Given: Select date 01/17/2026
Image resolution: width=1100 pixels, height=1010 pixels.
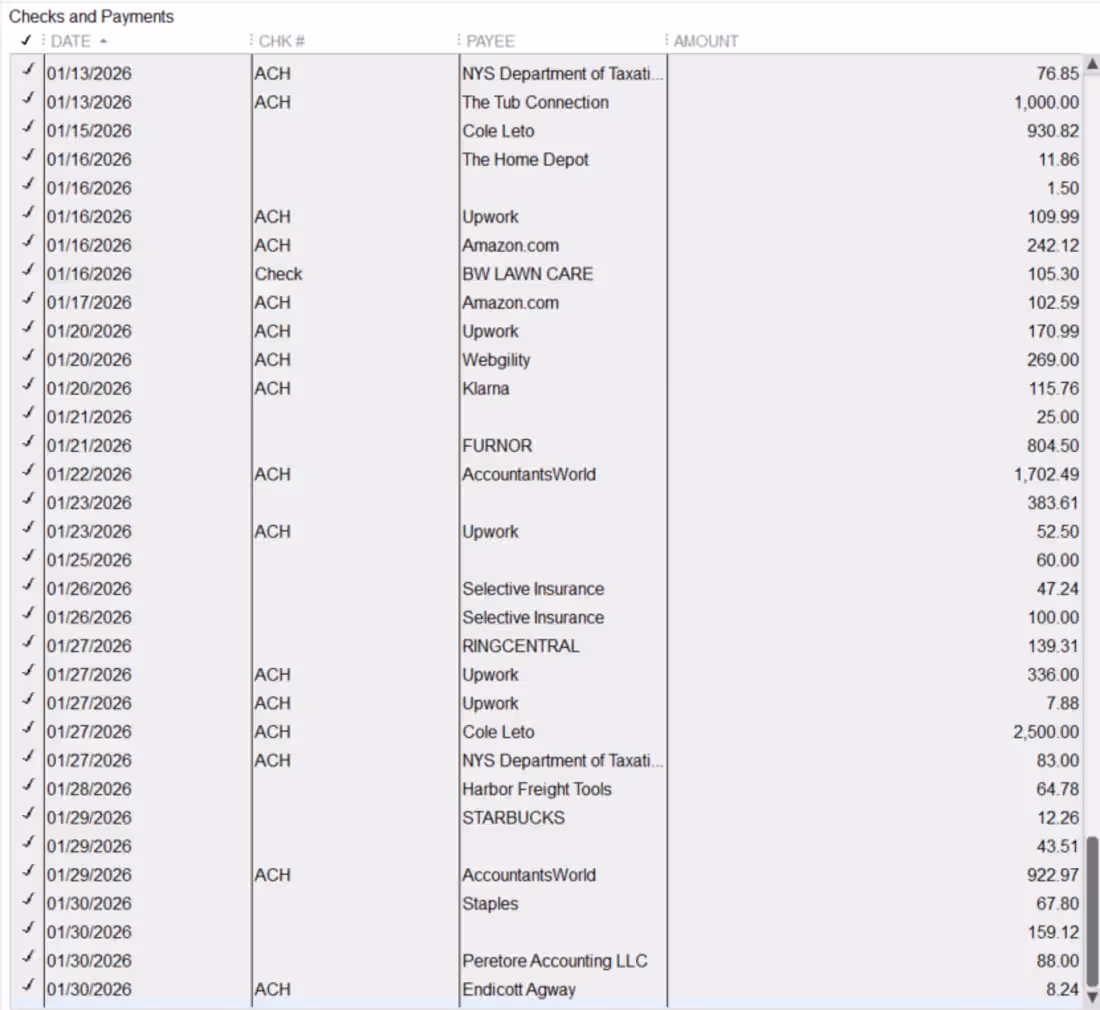Looking at the screenshot, I should pos(89,303).
